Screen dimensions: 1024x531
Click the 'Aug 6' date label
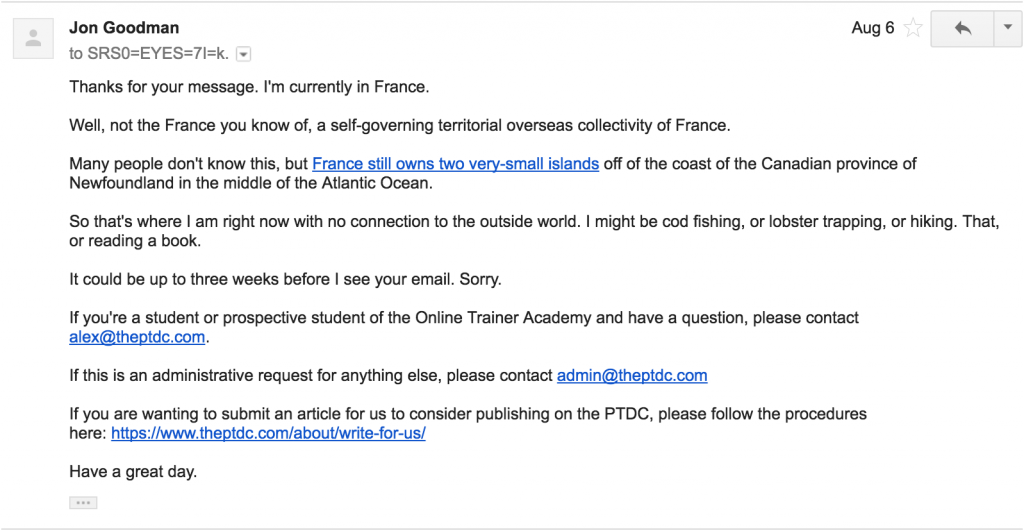pos(872,28)
